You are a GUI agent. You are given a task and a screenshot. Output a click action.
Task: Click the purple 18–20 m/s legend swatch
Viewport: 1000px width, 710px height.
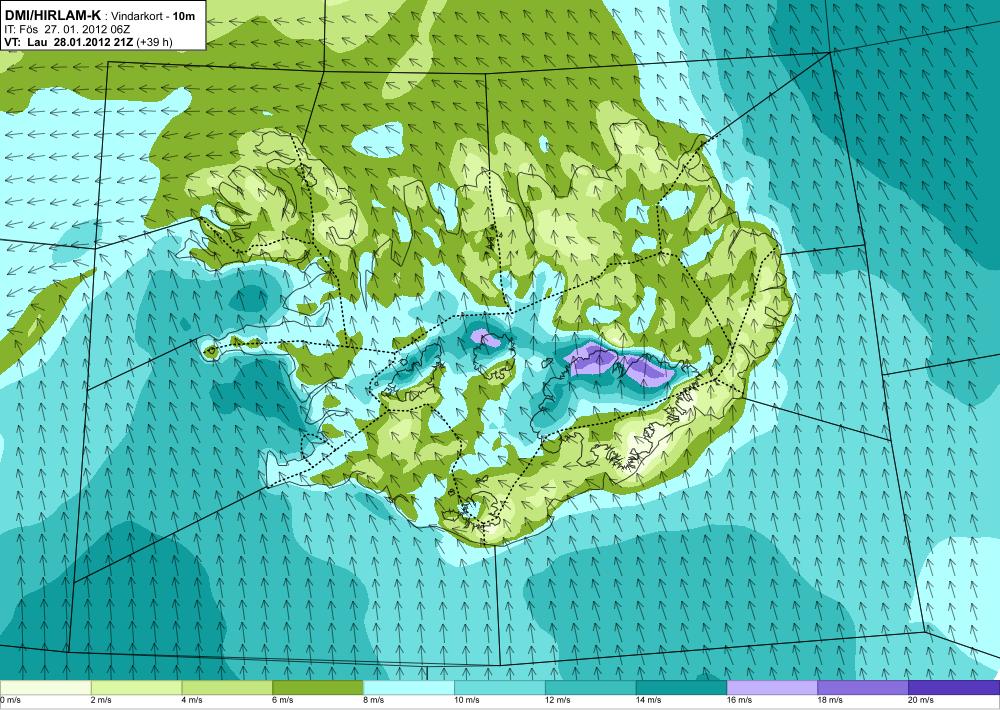(863, 688)
